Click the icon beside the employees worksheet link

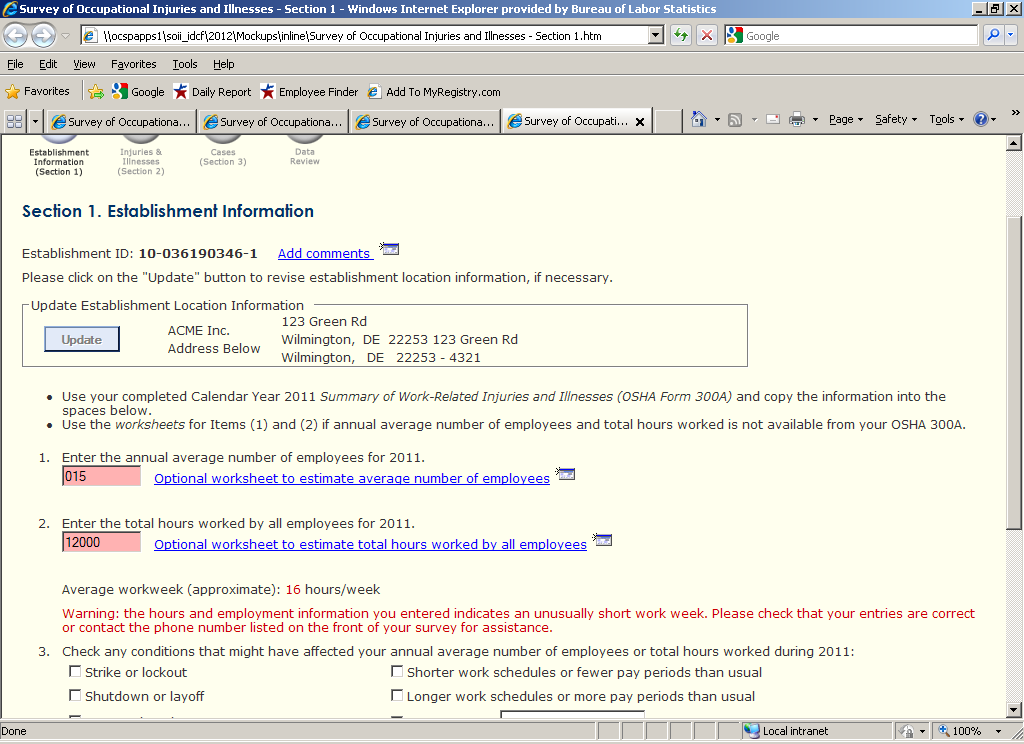[x=566, y=474]
